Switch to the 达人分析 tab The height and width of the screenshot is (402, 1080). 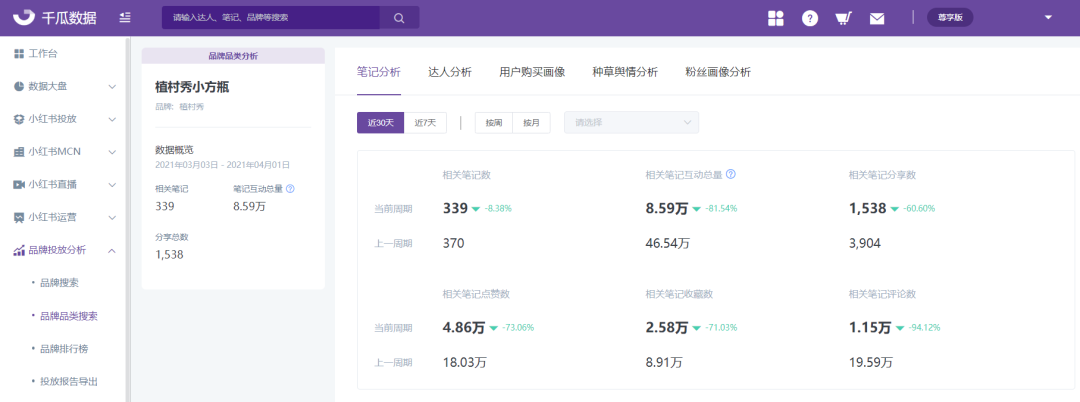pos(450,72)
